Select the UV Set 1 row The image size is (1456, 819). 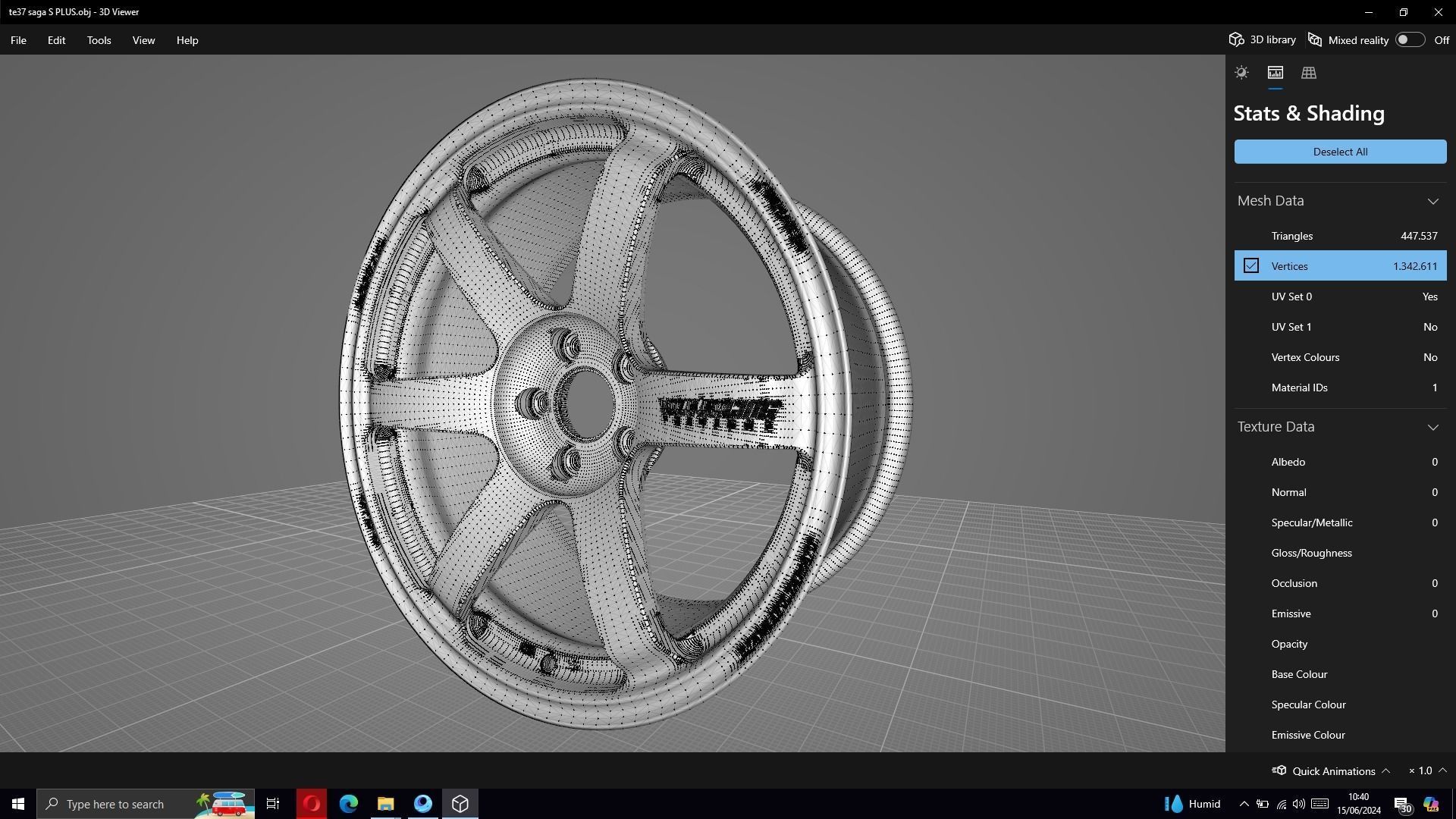[1340, 327]
